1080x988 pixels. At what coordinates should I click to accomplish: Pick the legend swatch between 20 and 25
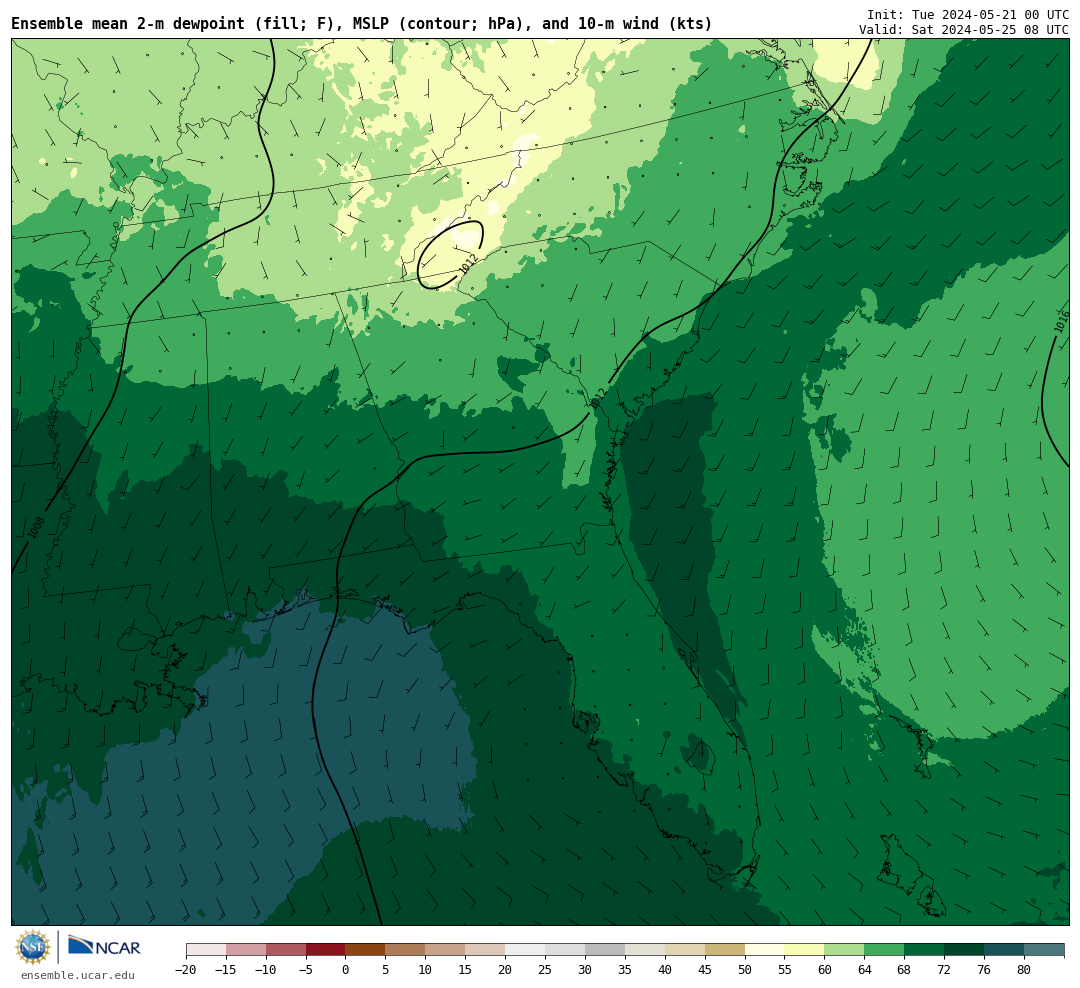[525, 950]
